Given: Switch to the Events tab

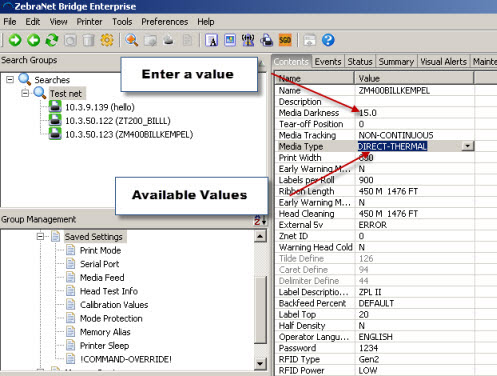Looking at the screenshot, I should (328, 62).
